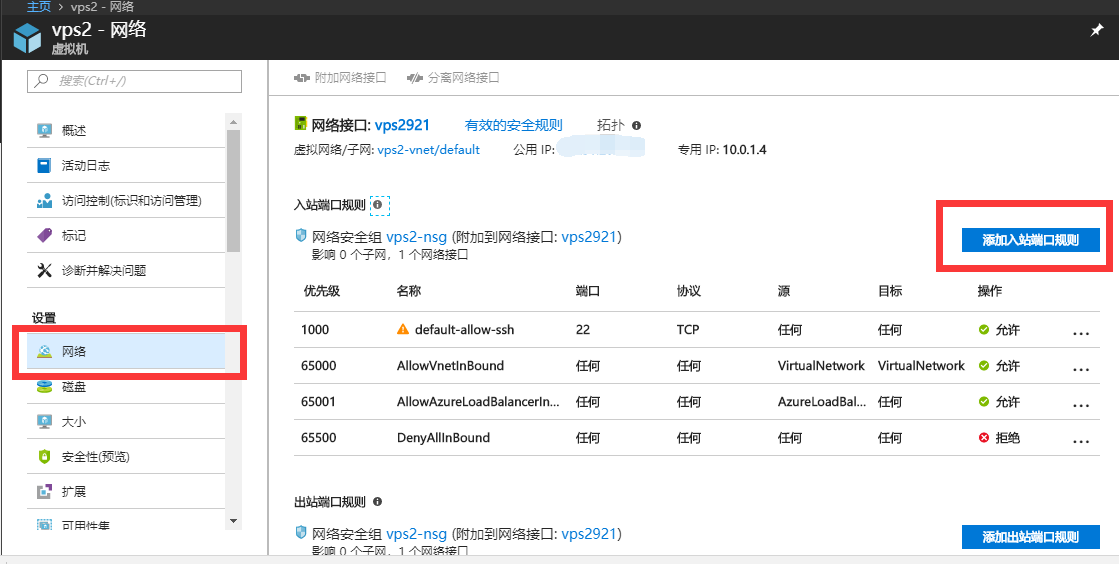Click the pin icon in the header

(1097, 31)
